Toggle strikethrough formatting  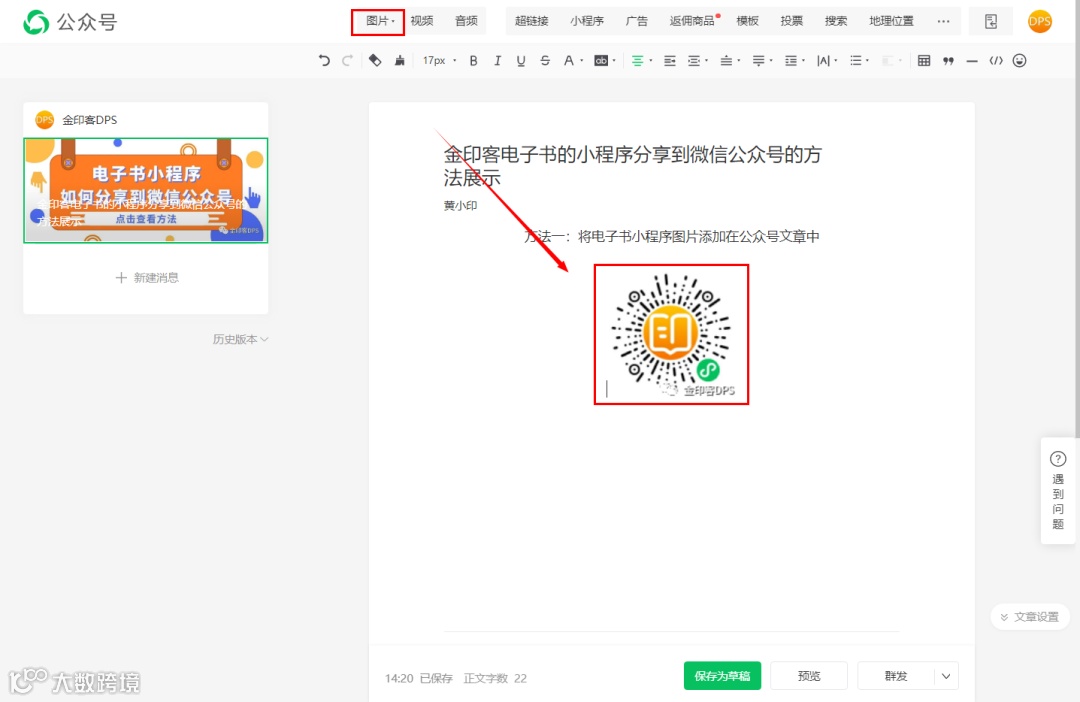click(545, 61)
